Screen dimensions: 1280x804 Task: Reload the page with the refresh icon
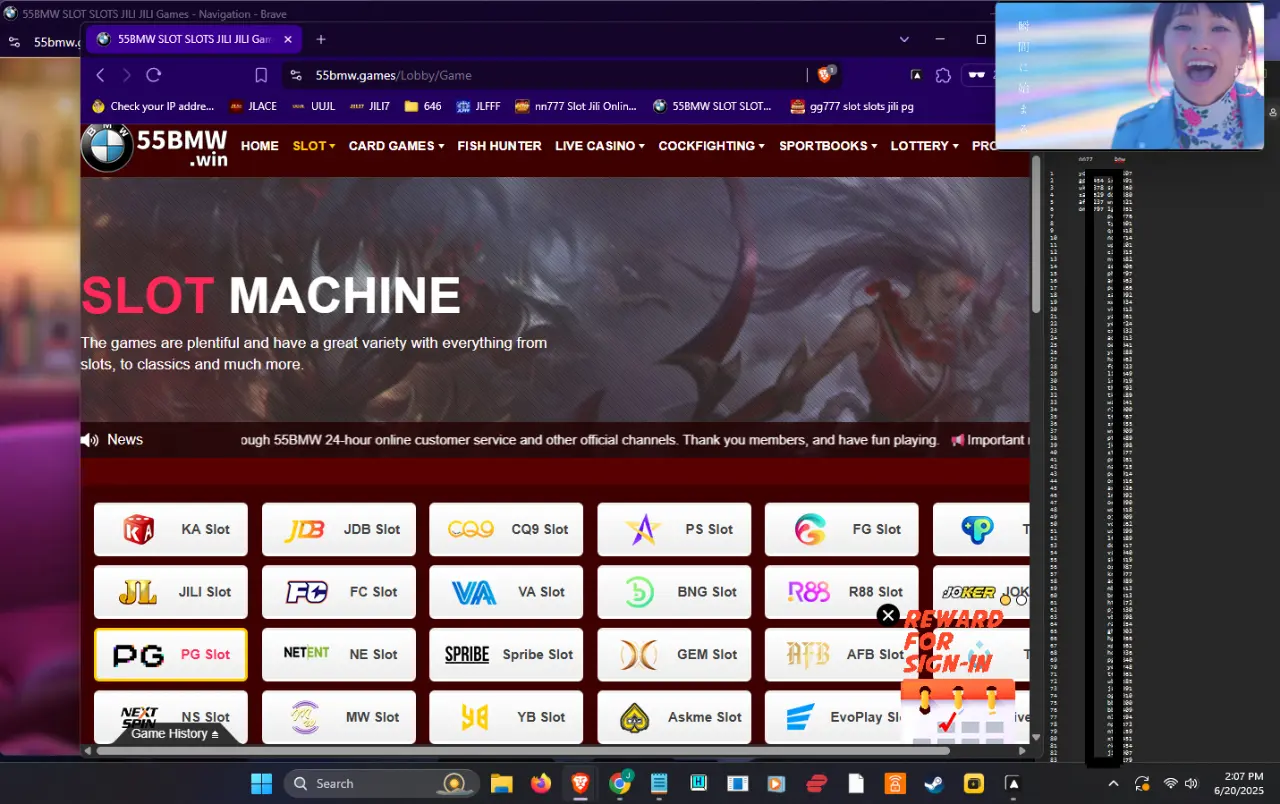[x=153, y=75]
